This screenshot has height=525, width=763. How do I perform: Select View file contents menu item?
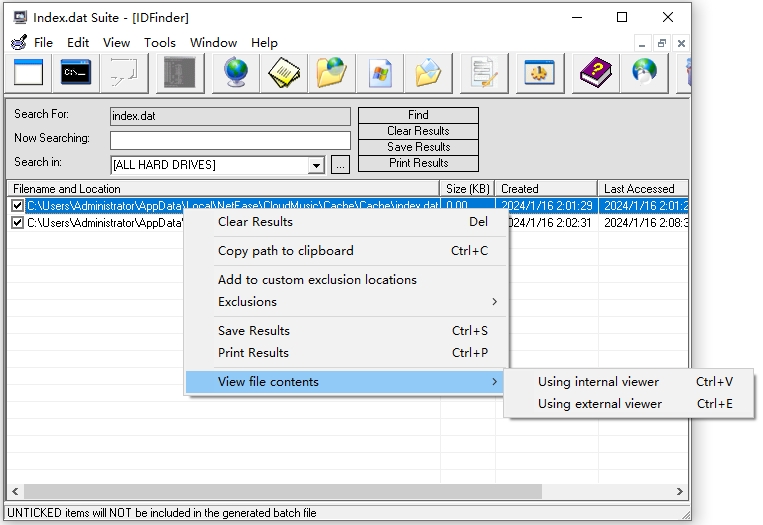click(346, 382)
